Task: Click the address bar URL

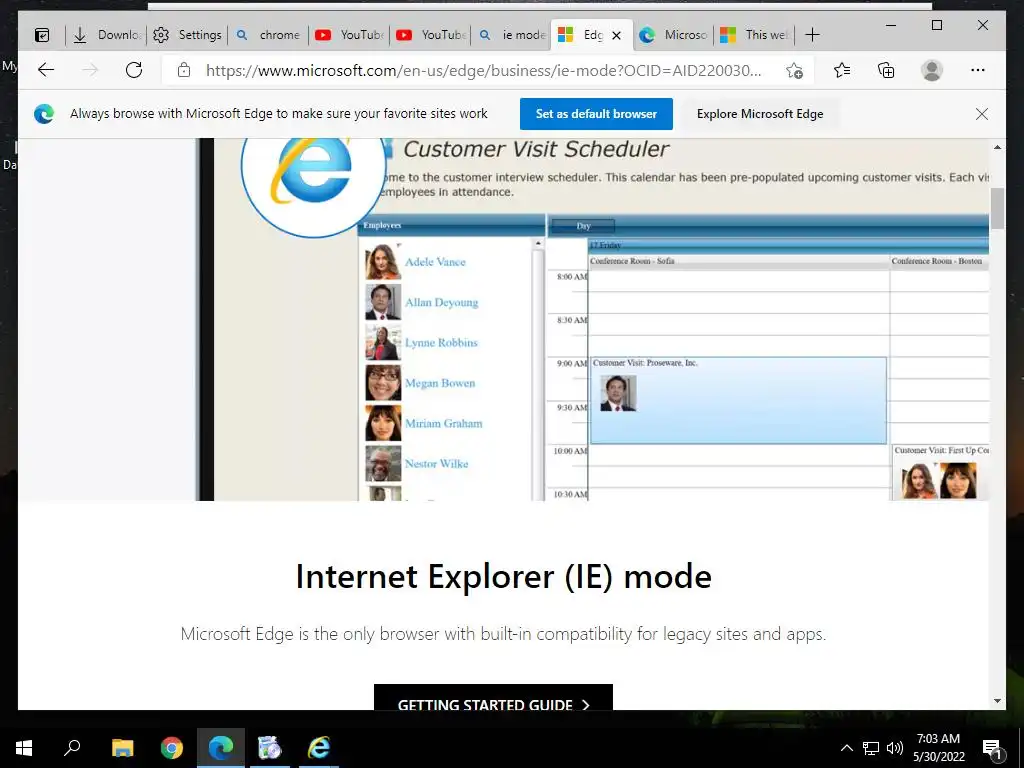Action: [x=483, y=71]
